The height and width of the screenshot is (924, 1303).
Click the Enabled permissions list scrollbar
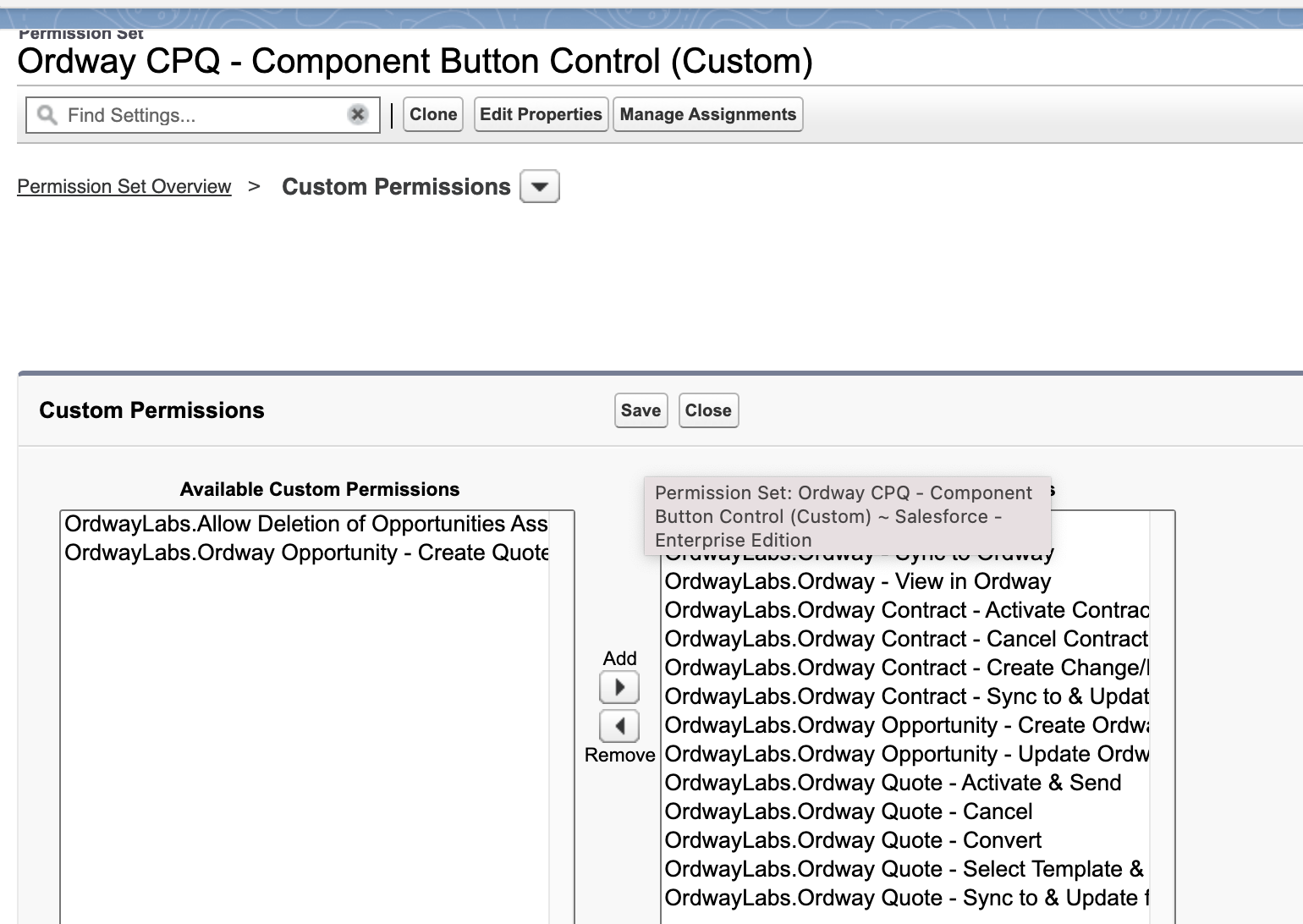pyautogui.click(x=1162, y=718)
